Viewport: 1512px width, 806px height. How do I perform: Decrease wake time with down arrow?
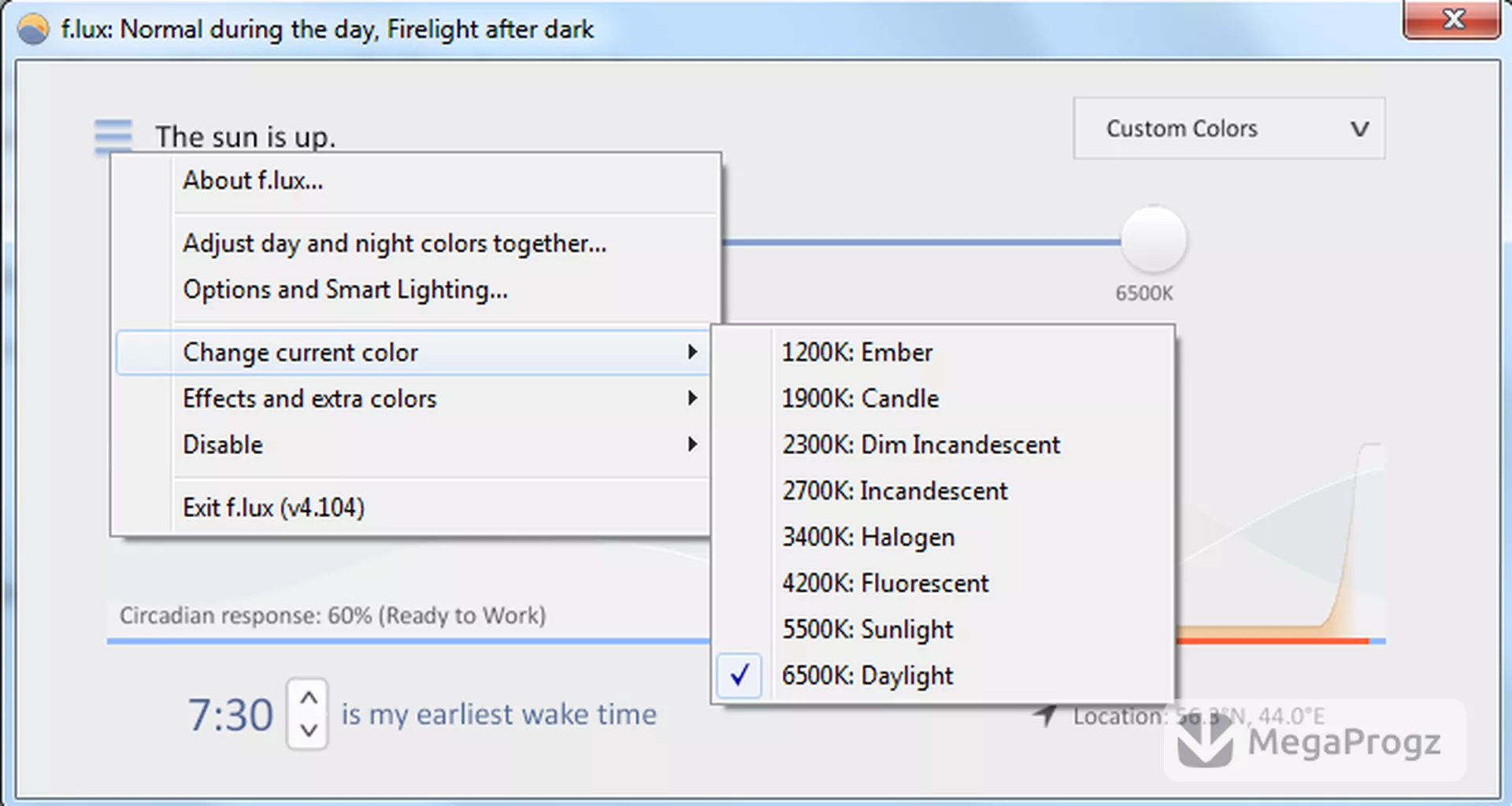coord(309,730)
